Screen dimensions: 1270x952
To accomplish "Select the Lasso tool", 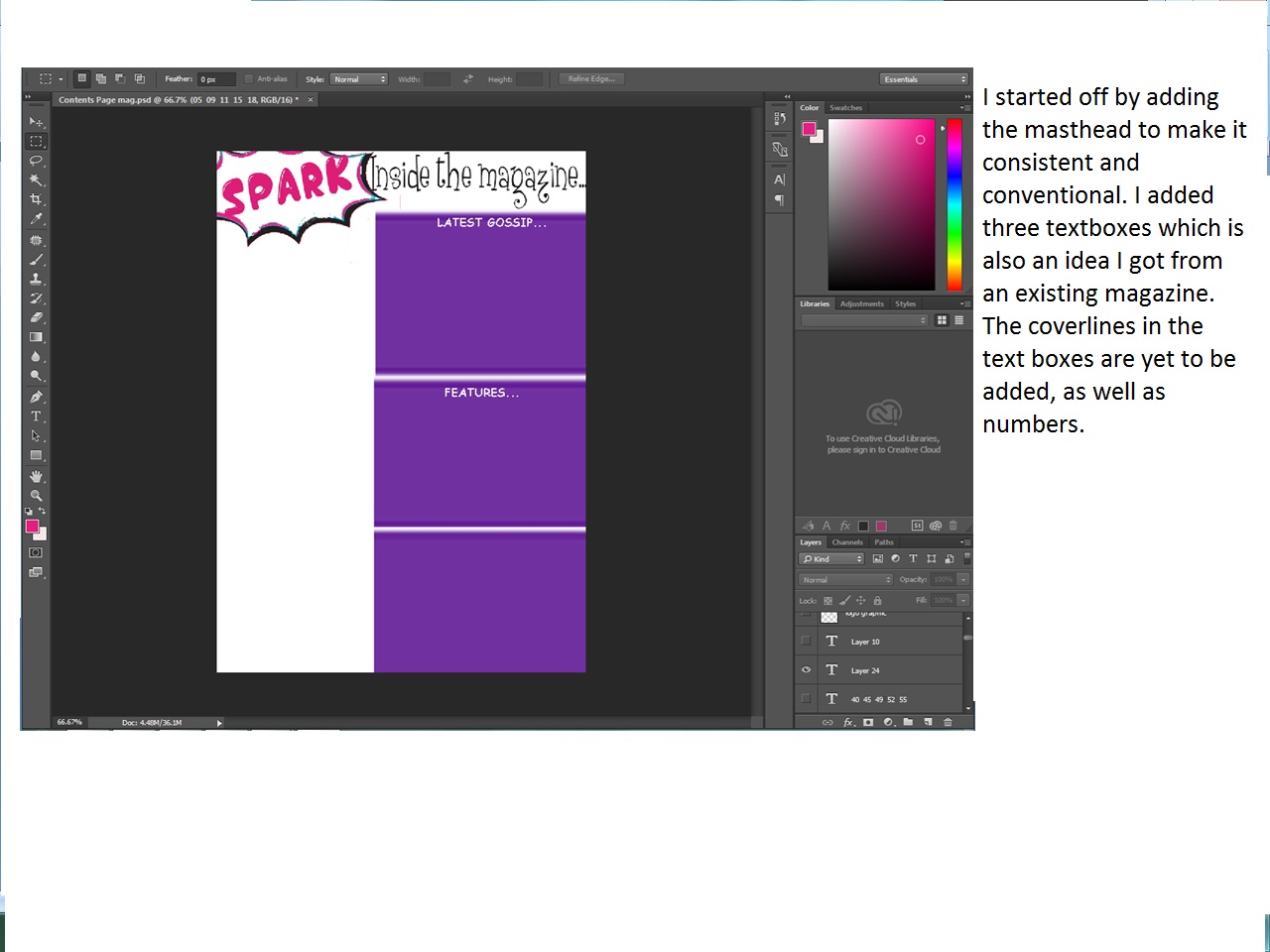I will click(x=36, y=161).
